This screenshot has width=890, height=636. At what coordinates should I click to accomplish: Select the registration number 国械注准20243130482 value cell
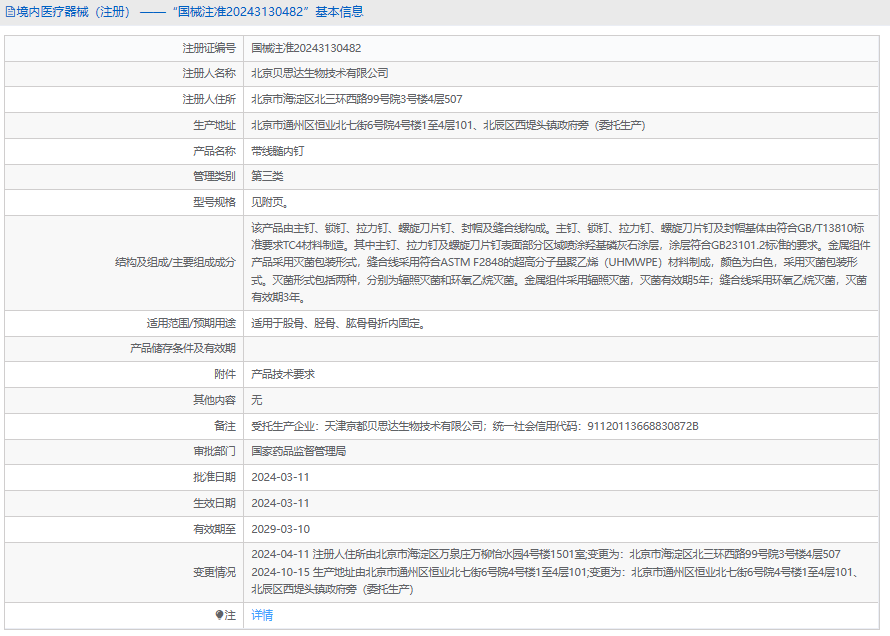click(306, 48)
